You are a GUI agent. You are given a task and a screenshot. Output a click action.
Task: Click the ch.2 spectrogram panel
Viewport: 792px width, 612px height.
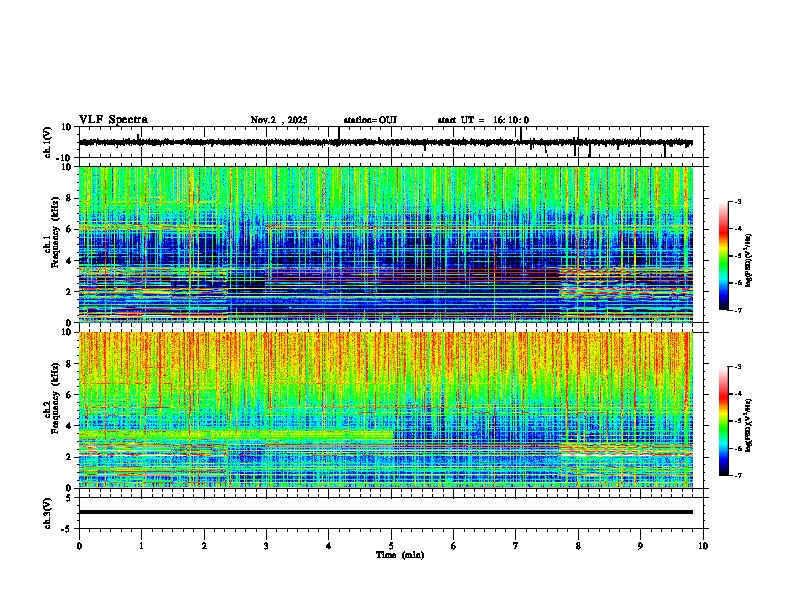tap(386, 410)
